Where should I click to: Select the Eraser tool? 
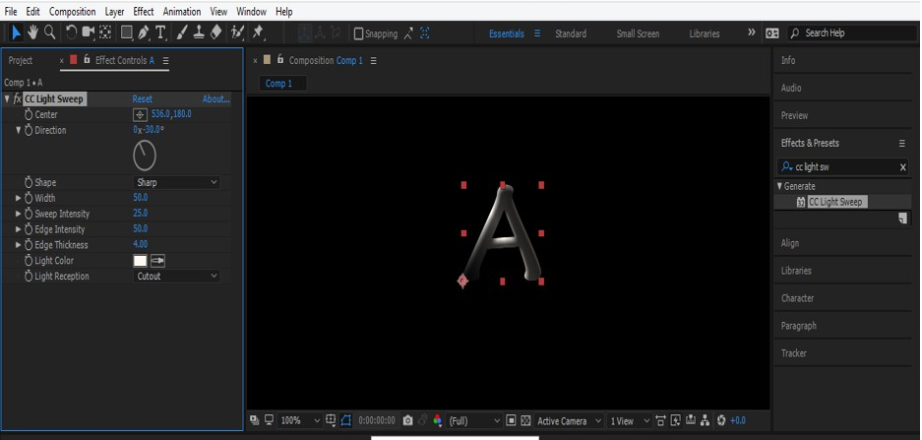point(216,33)
